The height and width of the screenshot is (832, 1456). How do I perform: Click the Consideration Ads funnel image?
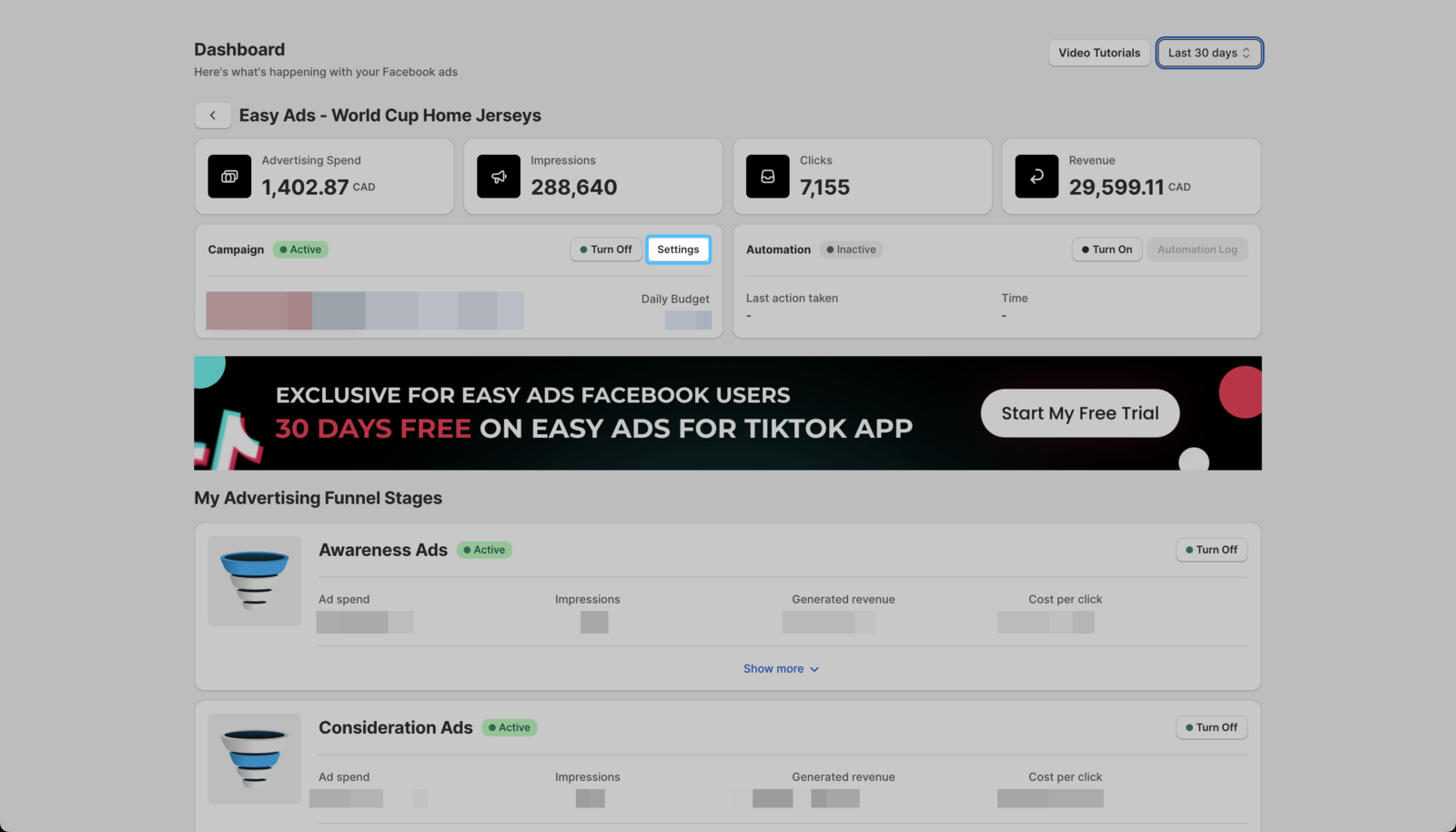click(x=255, y=758)
